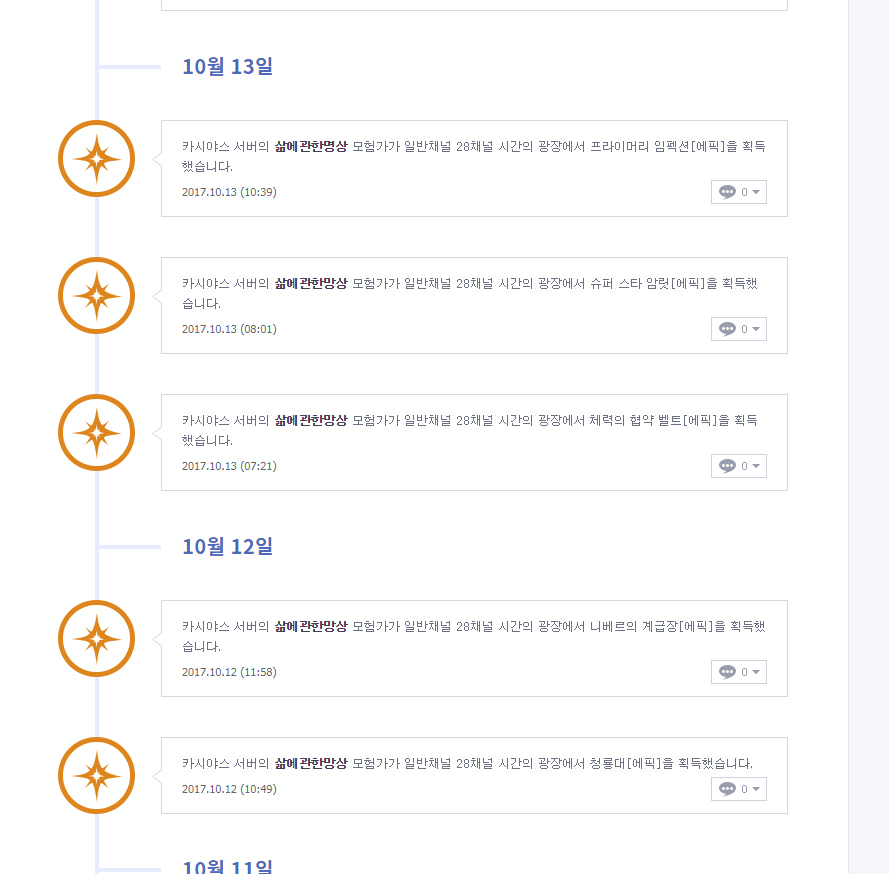
Task: Click the star icon beside 슈퍼 스타 암릿 entry
Action: click(96, 296)
